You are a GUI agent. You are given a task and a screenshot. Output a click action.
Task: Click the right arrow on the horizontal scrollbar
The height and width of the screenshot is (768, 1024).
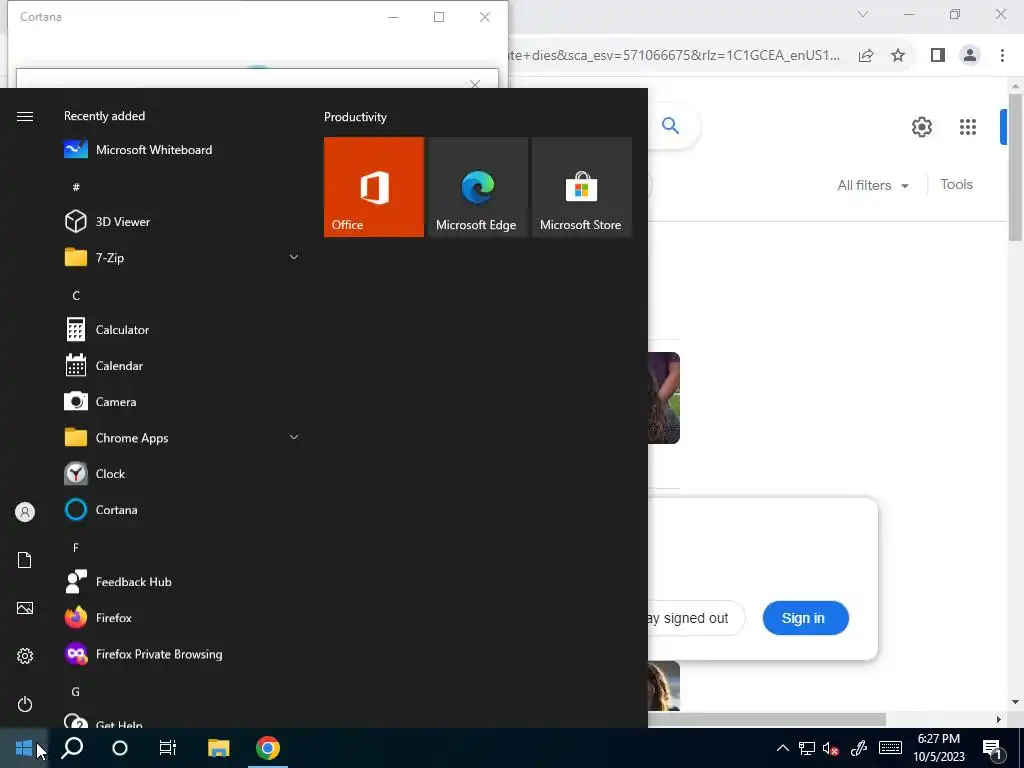tap(999, 719)
